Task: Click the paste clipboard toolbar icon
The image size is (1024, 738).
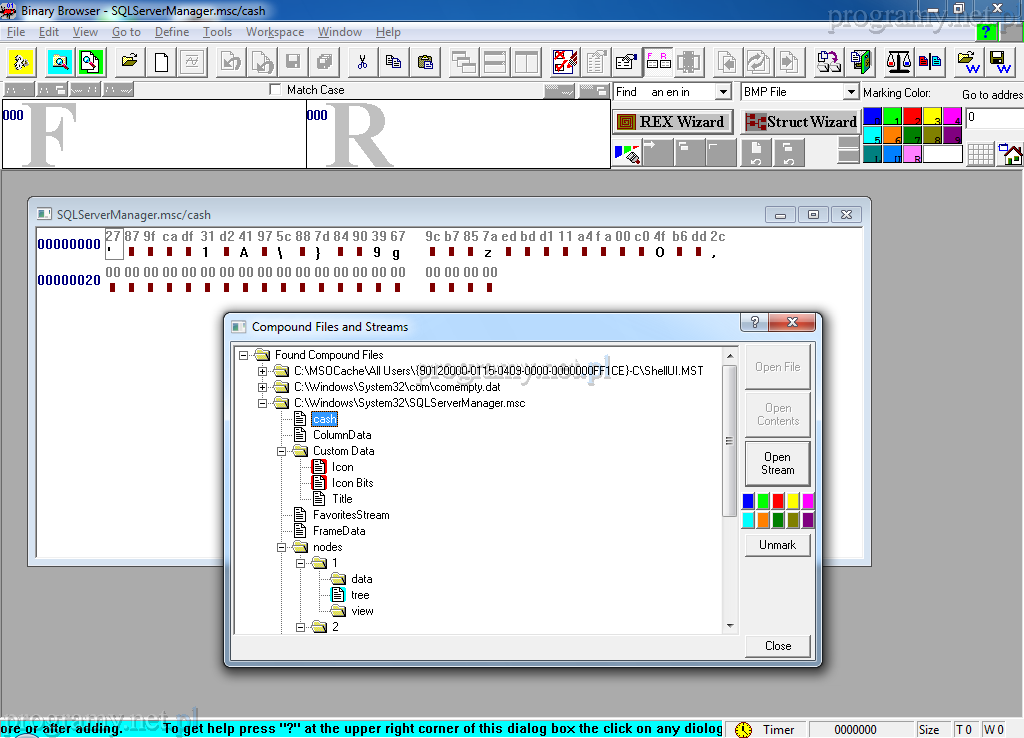Action: click(425, 62)
